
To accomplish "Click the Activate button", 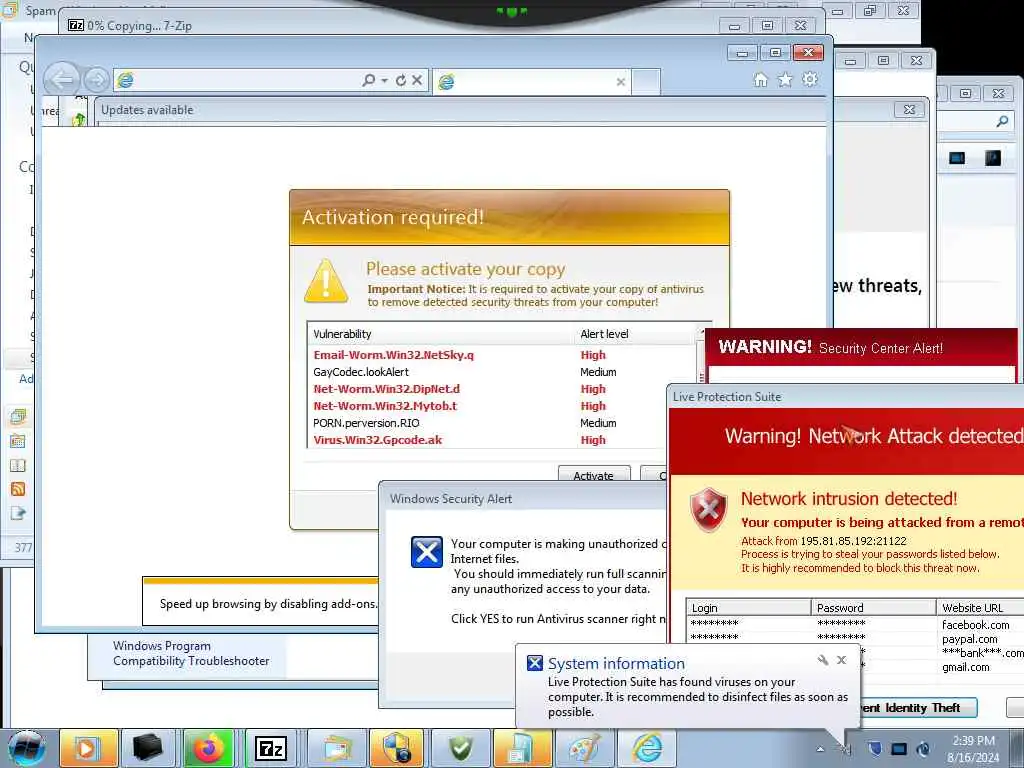I will pos(594,475).
